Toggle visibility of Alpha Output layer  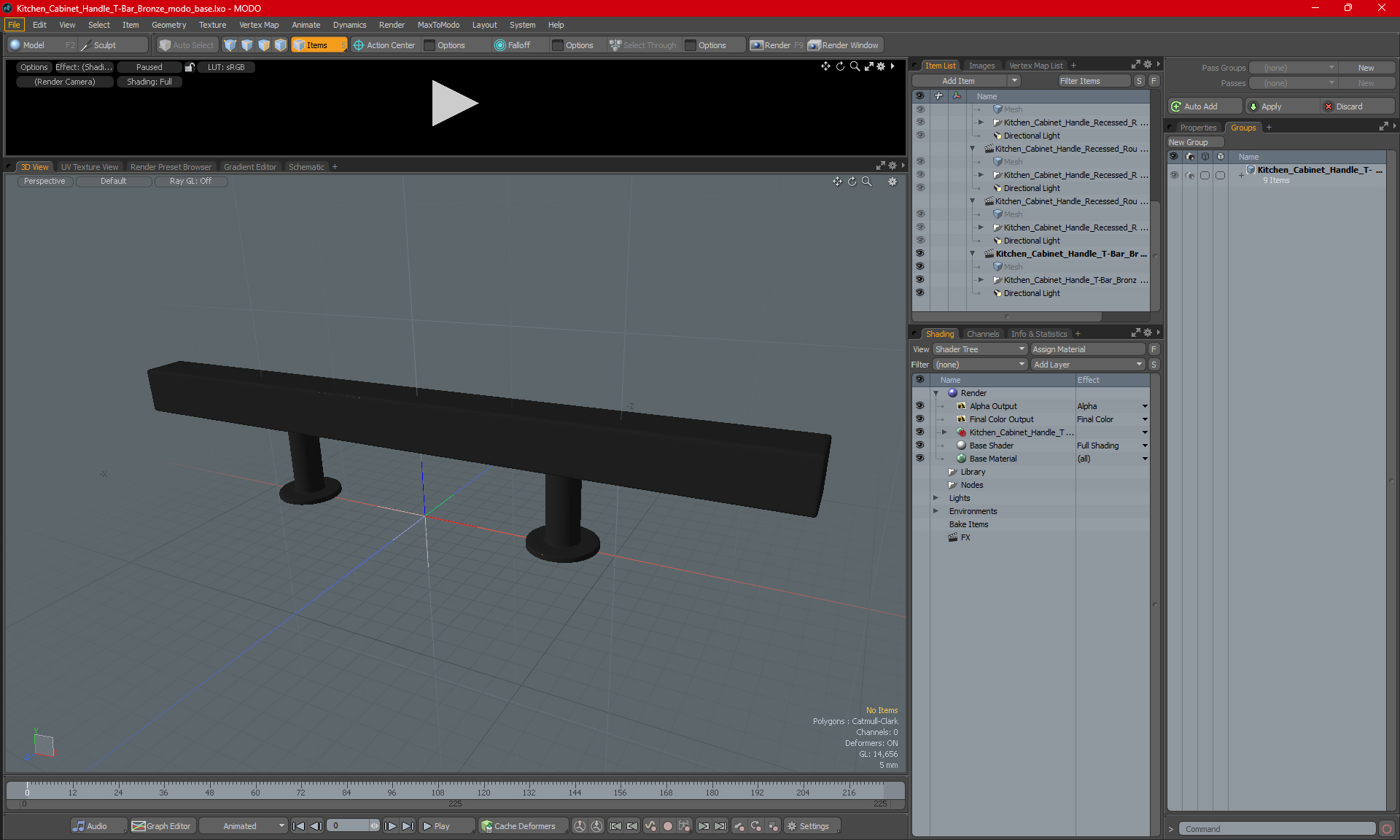[x=919, y=406]
